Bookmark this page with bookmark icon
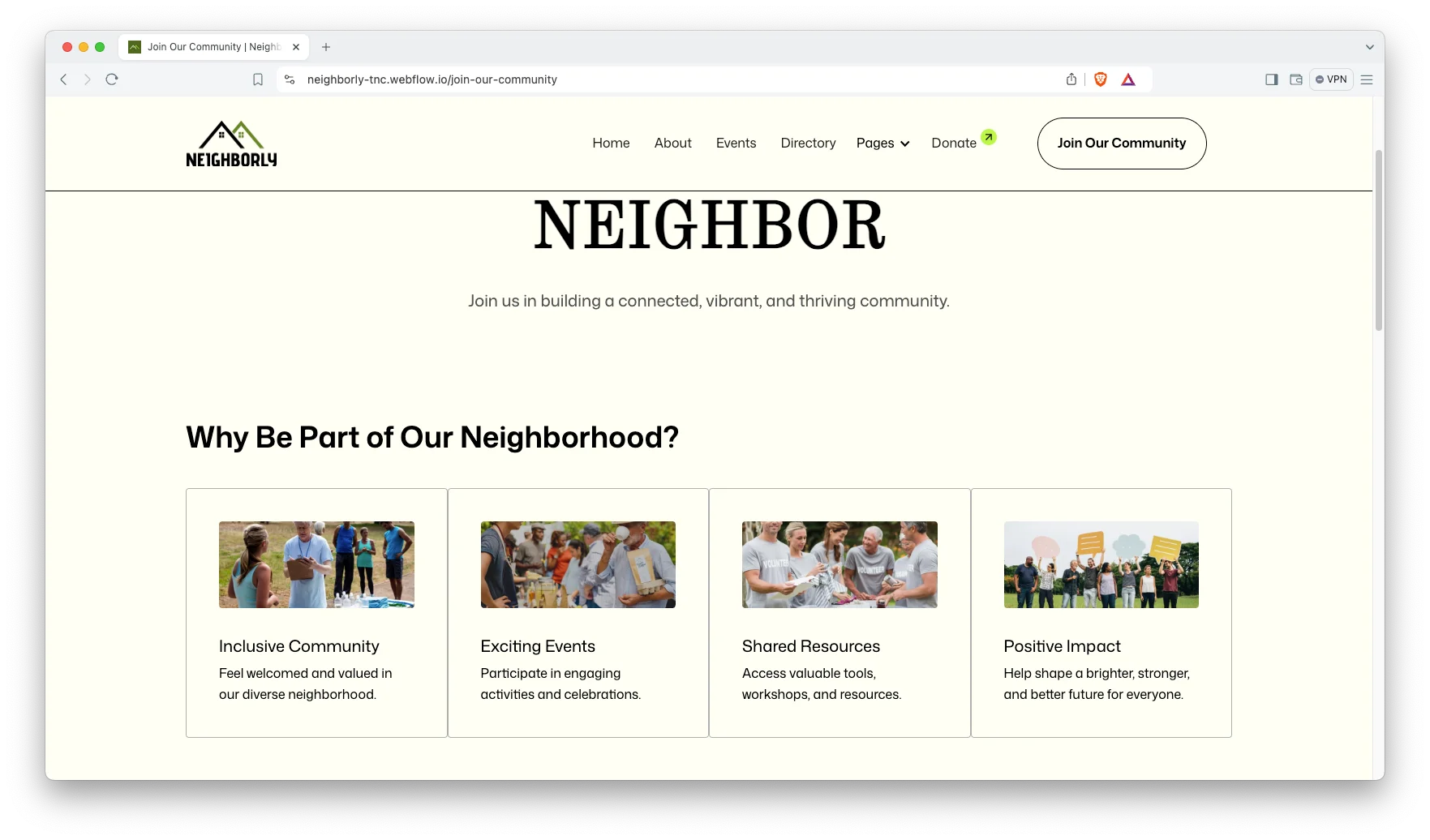 point(258,79)
